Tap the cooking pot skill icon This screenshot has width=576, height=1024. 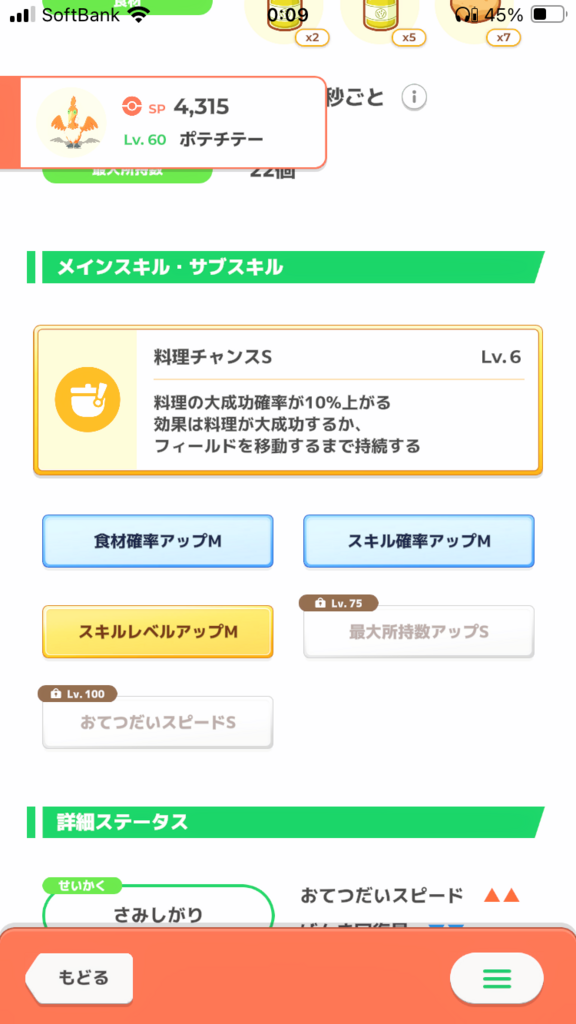[87, 399]
